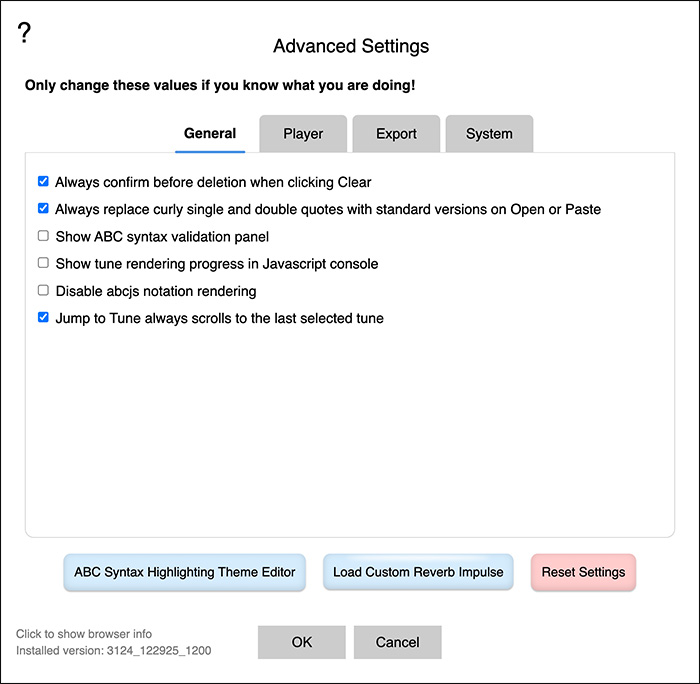Dismiss dialog with Cancel button

tap(397, 643)
